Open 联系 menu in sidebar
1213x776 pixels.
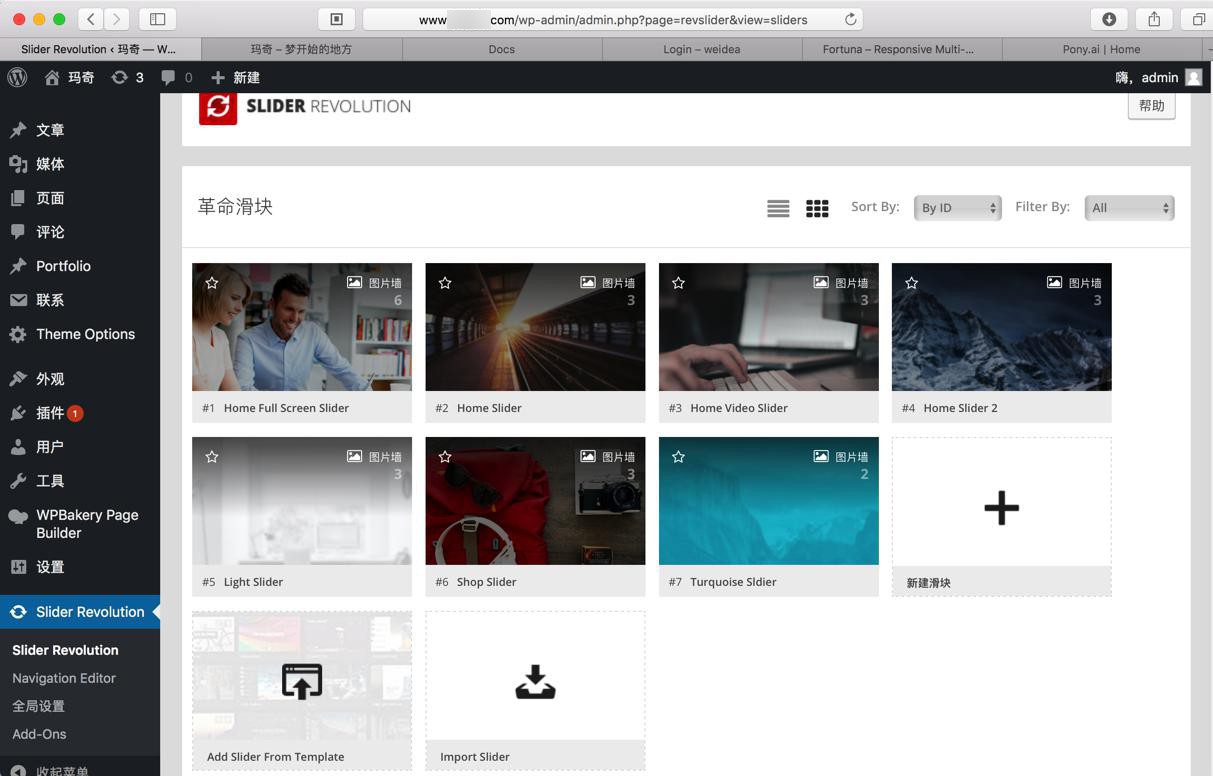80,300
